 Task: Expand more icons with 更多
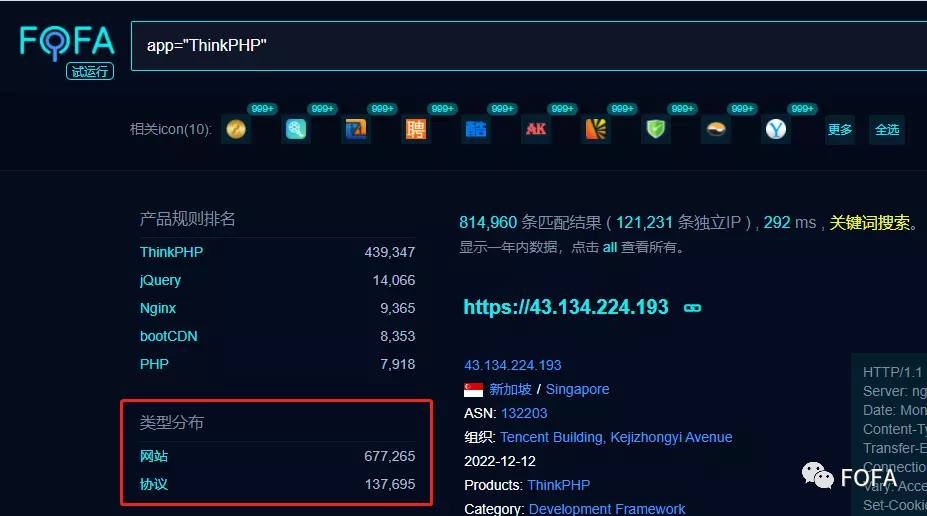click(x=840, y=130)
